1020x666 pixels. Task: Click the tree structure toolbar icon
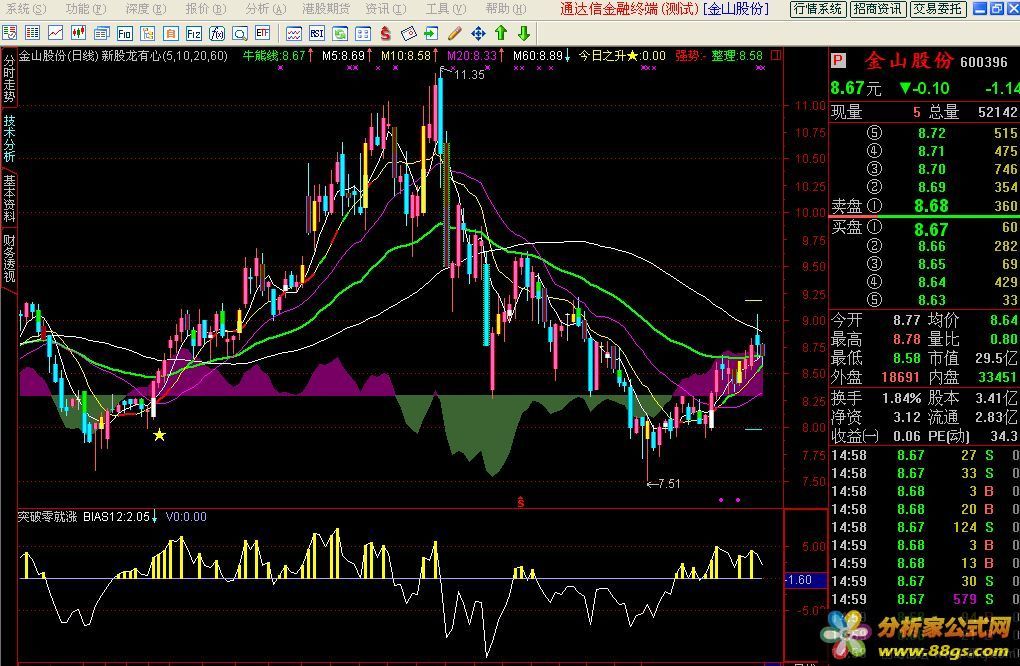pos(148,33)
